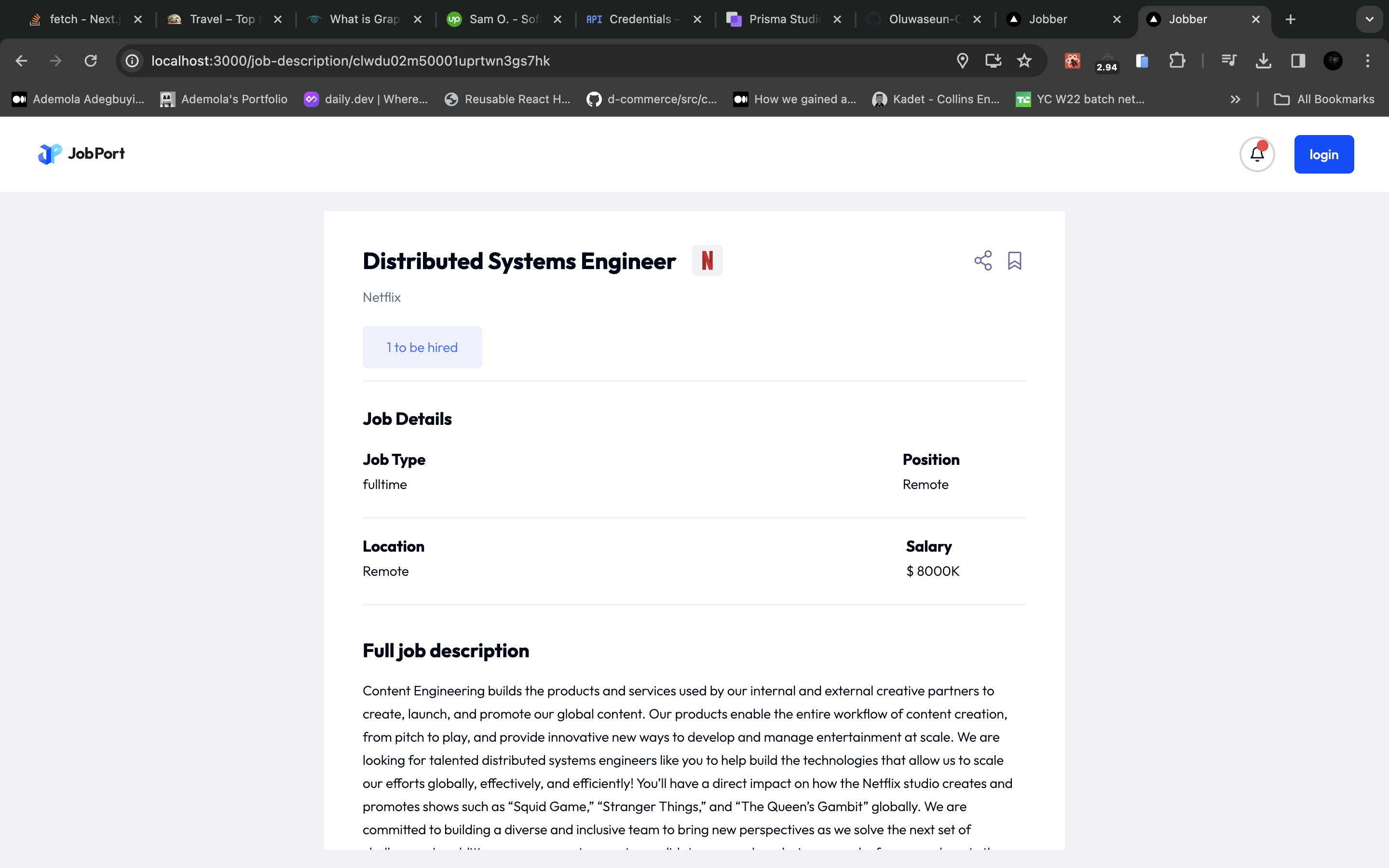This screenshot has height=868, width=1389.
Task: Open the notifications bell
Action: point(1256,154)
